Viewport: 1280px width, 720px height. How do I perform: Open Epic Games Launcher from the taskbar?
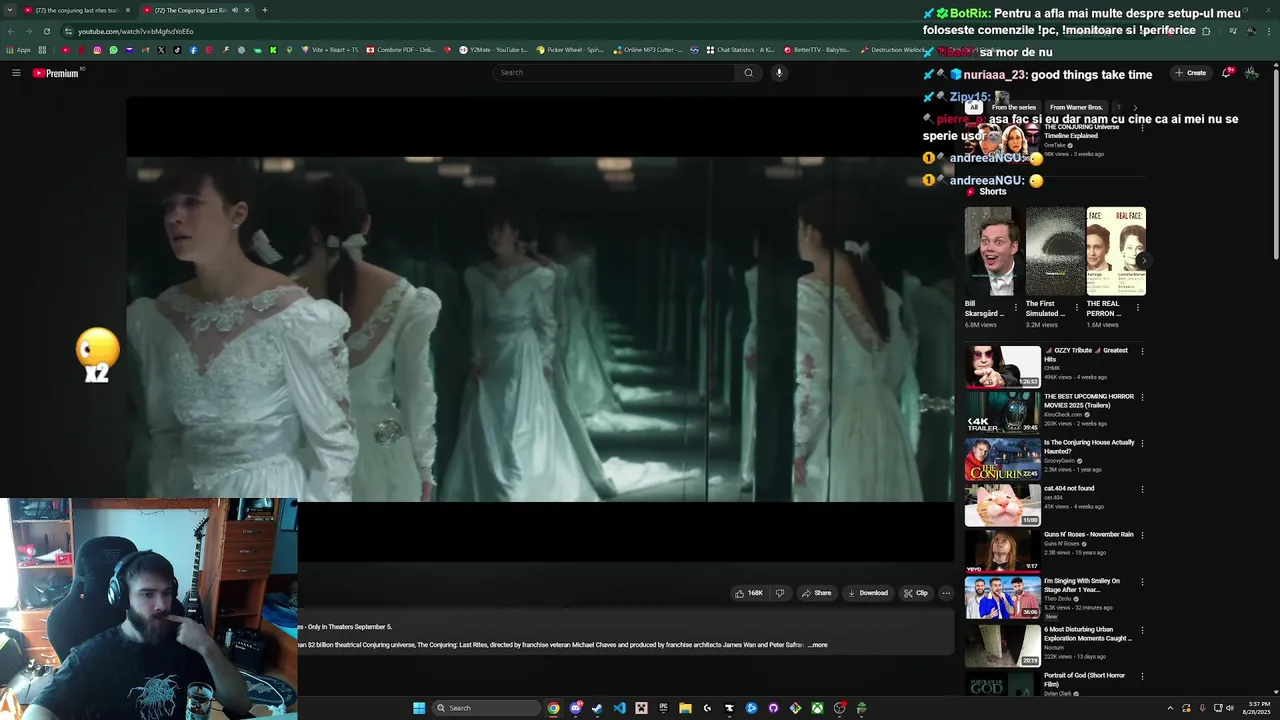pos(663,708)
